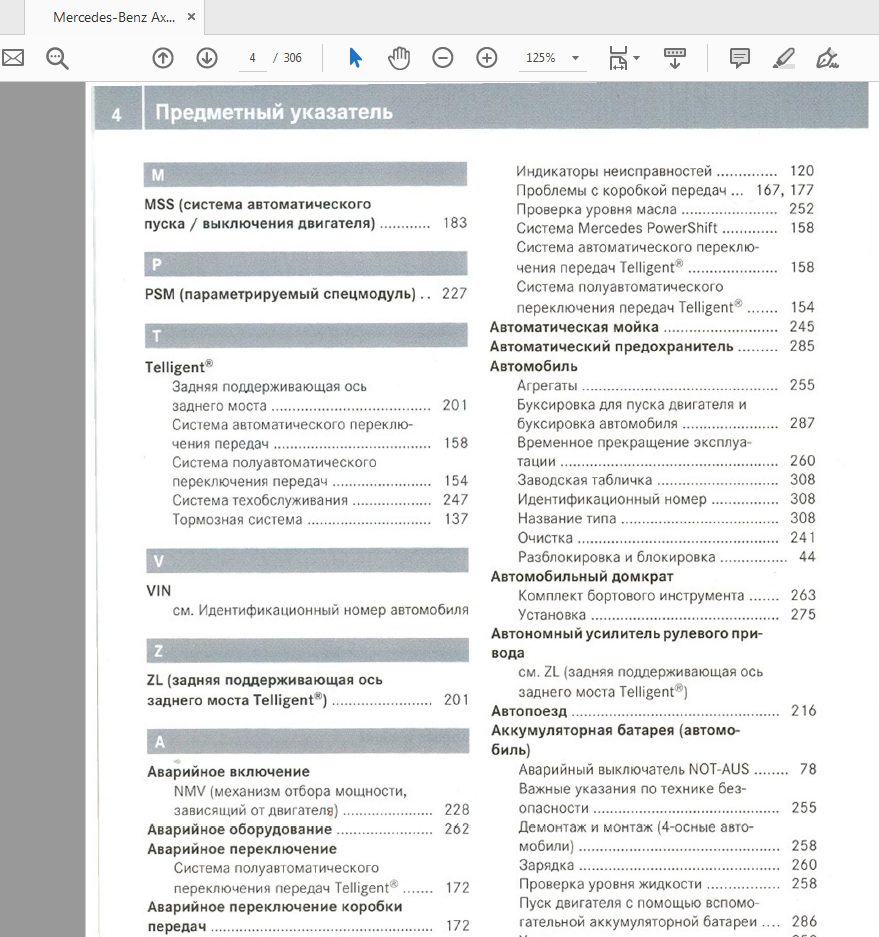The width and height of the screenshot is (879, 937).
Task: Click the Аварийное включение entry
Action: coord(228,771)
